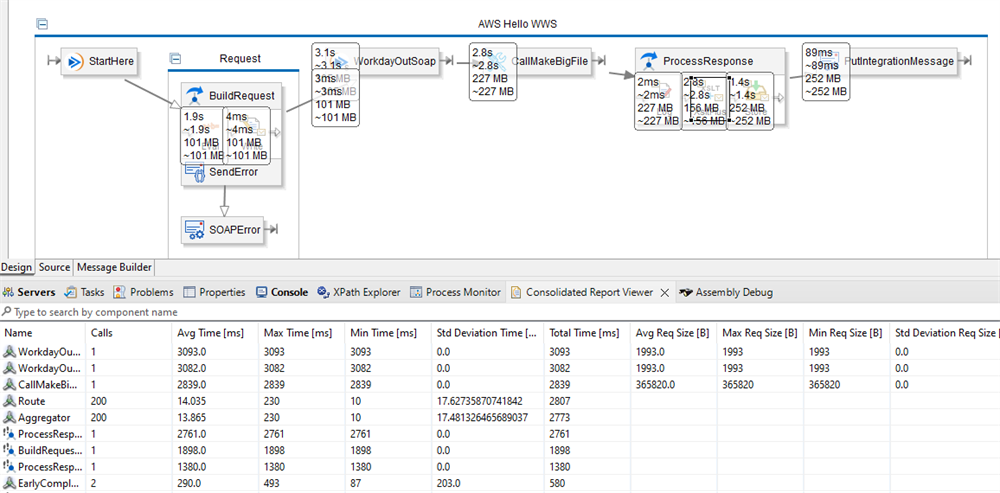Select the ProcessResponse mediation icon

tap(649, 61)
